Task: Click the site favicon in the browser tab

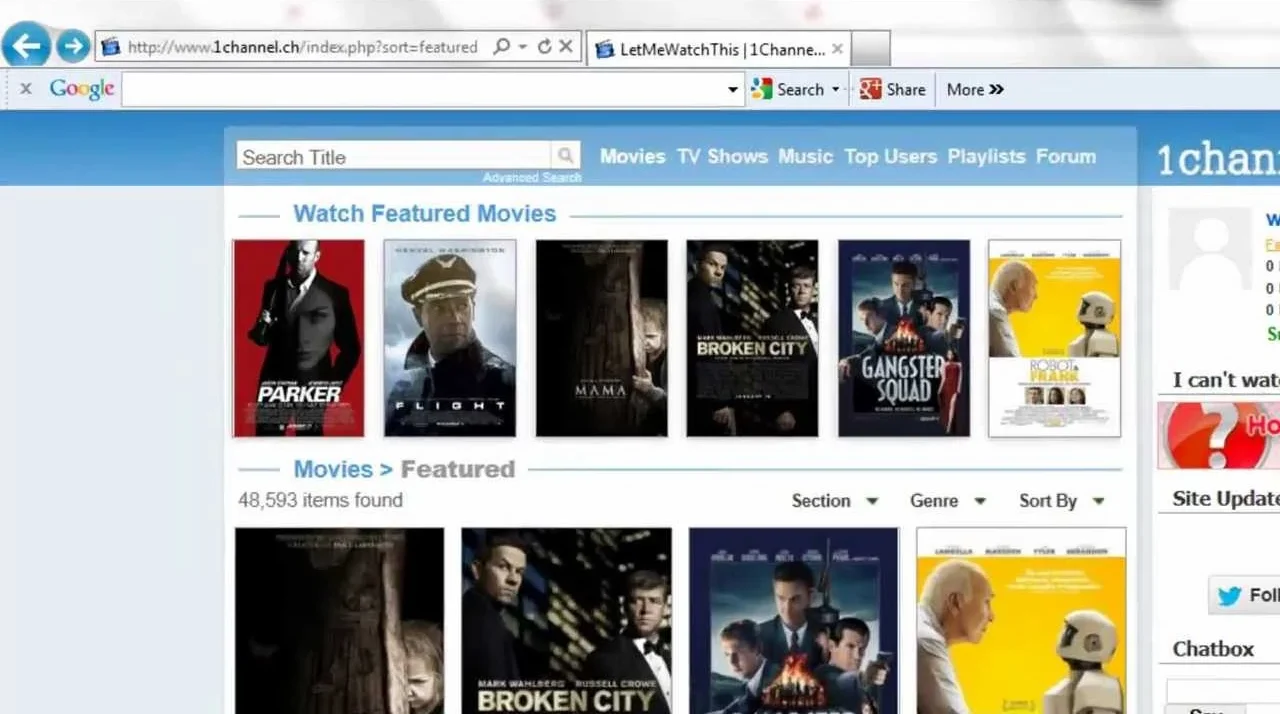Action: pos(606,47)
